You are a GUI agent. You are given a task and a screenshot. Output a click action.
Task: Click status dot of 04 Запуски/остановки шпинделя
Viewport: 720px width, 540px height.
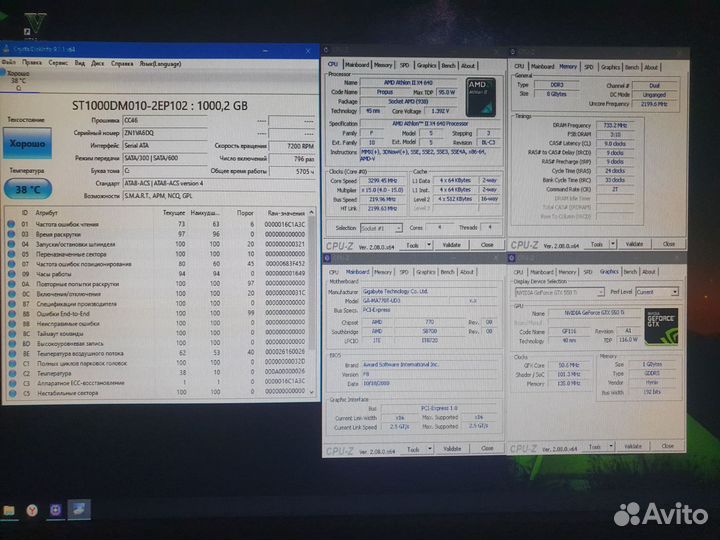(x=11, y=244)
